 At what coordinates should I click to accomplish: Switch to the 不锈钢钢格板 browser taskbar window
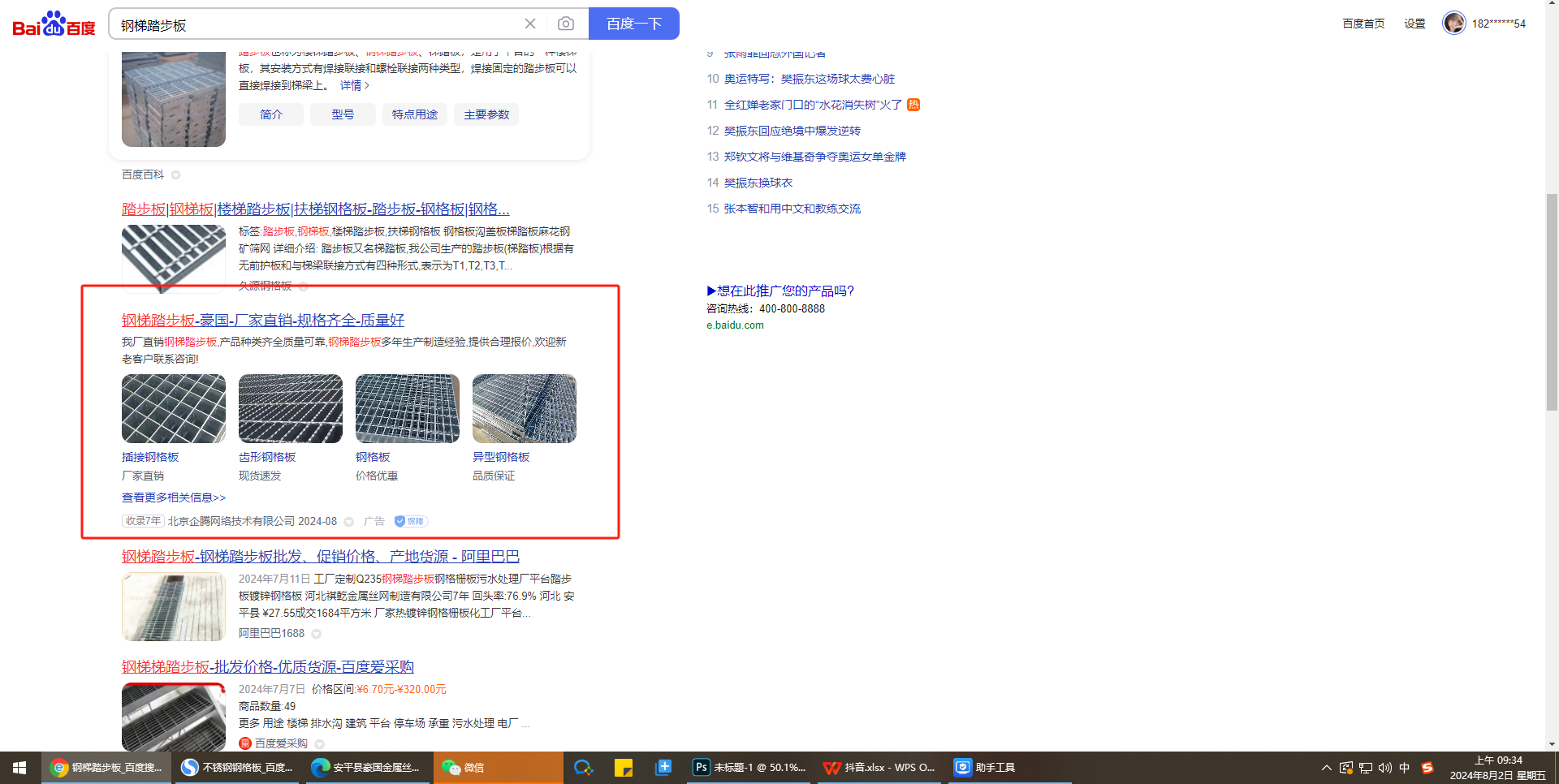[236, 768]
